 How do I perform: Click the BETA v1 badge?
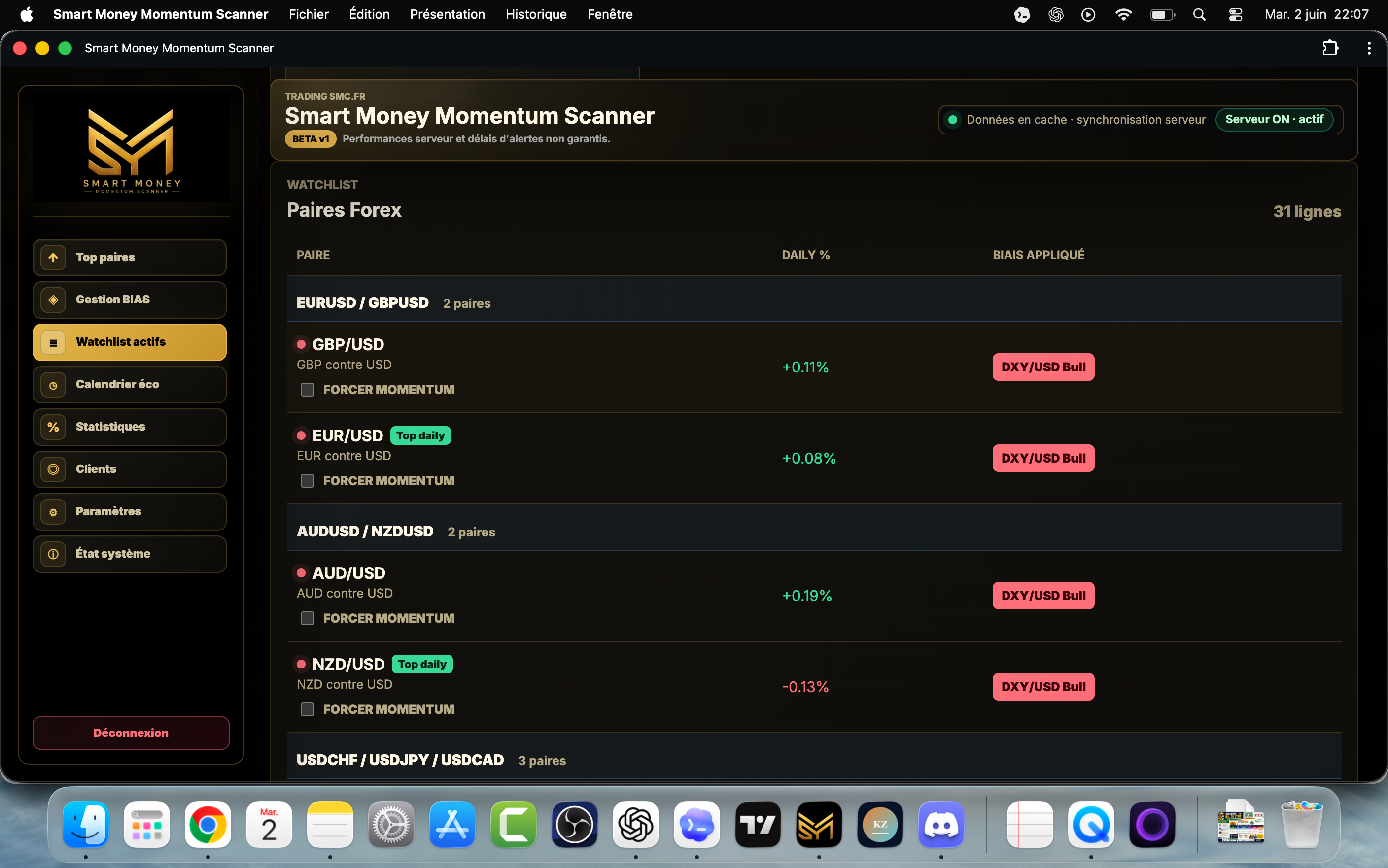point(310,139)
